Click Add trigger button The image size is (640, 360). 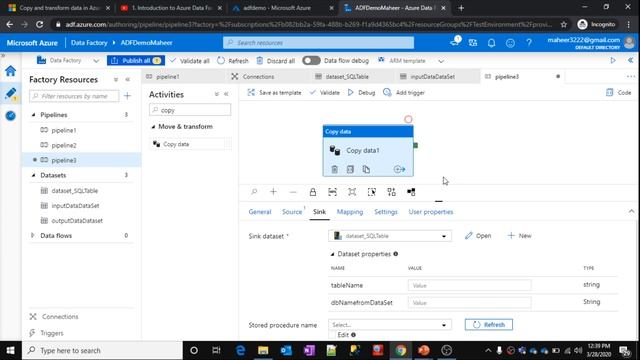click(x=404, y=93)
